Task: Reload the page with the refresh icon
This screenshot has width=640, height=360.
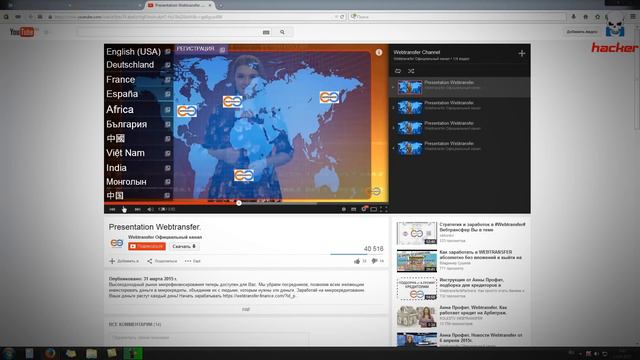Action: 342,17
